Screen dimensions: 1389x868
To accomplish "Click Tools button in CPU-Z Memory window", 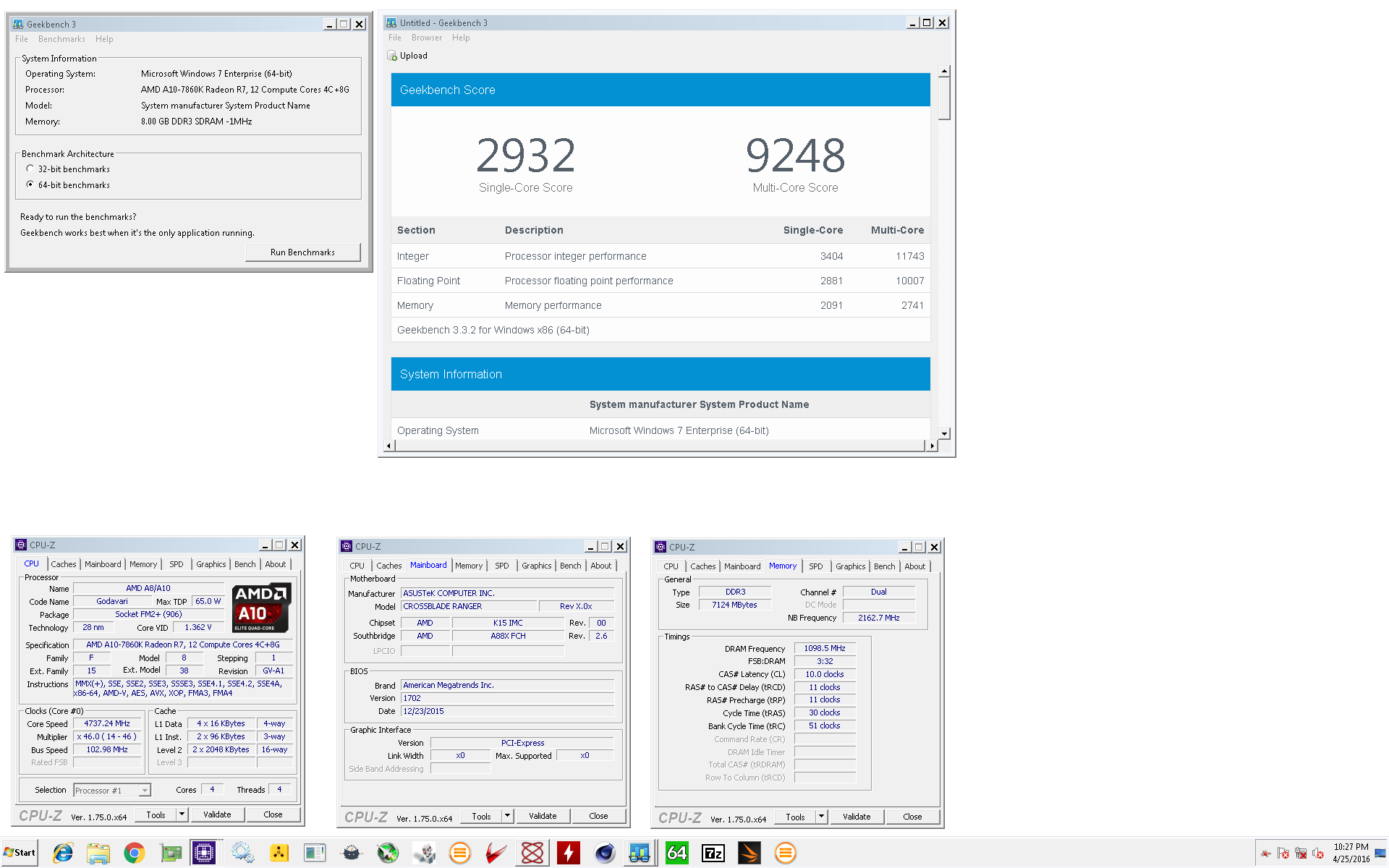I will 795,817.
